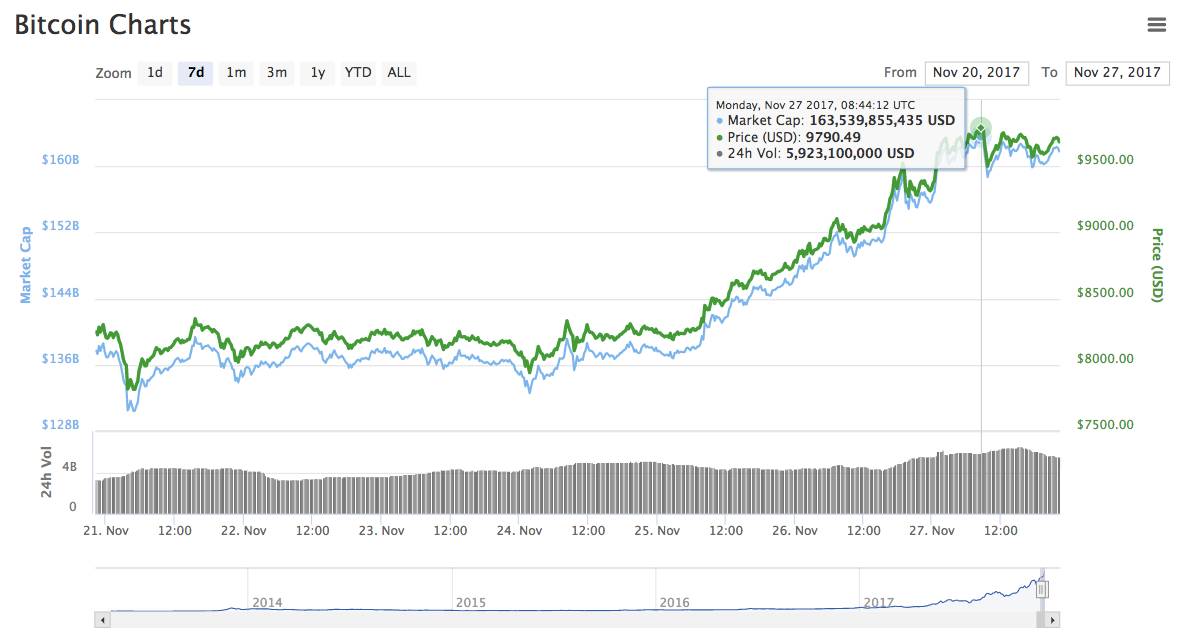The width and height of the screenshot is (1189, 642).
Task: Click the 23. Nov date label
Action: click(381, 531)
